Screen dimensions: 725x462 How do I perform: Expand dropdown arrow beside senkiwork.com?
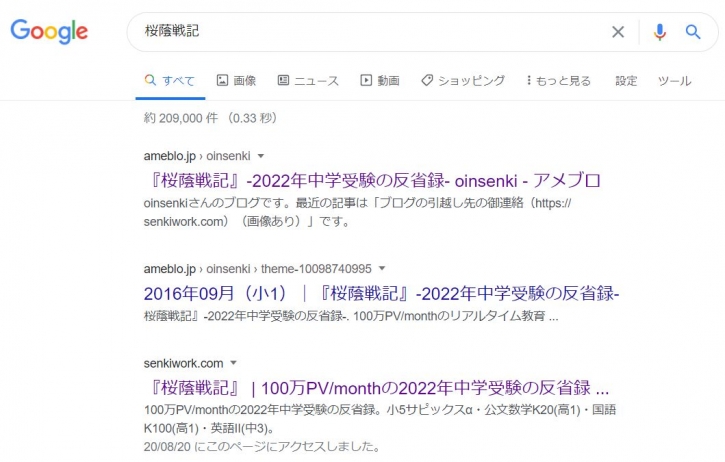[234, 363]
